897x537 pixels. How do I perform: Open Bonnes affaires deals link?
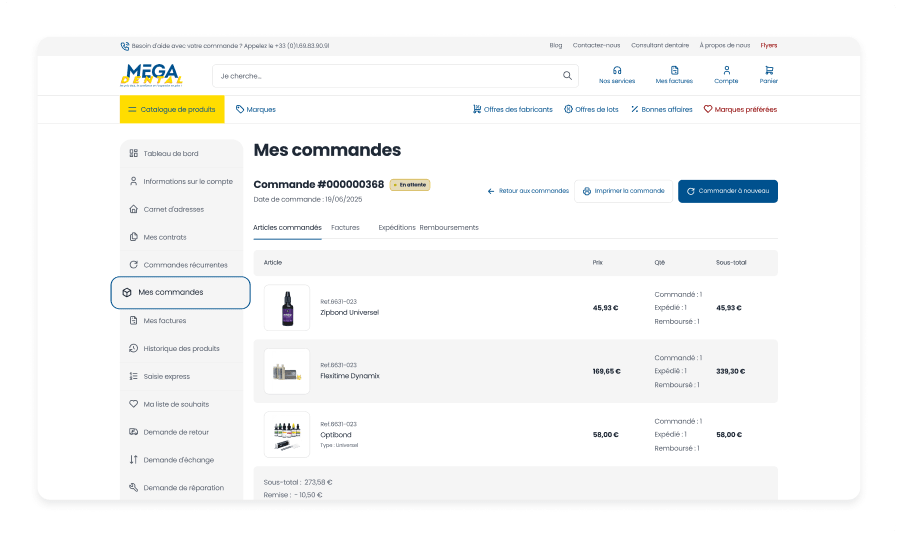pos(661,109)
